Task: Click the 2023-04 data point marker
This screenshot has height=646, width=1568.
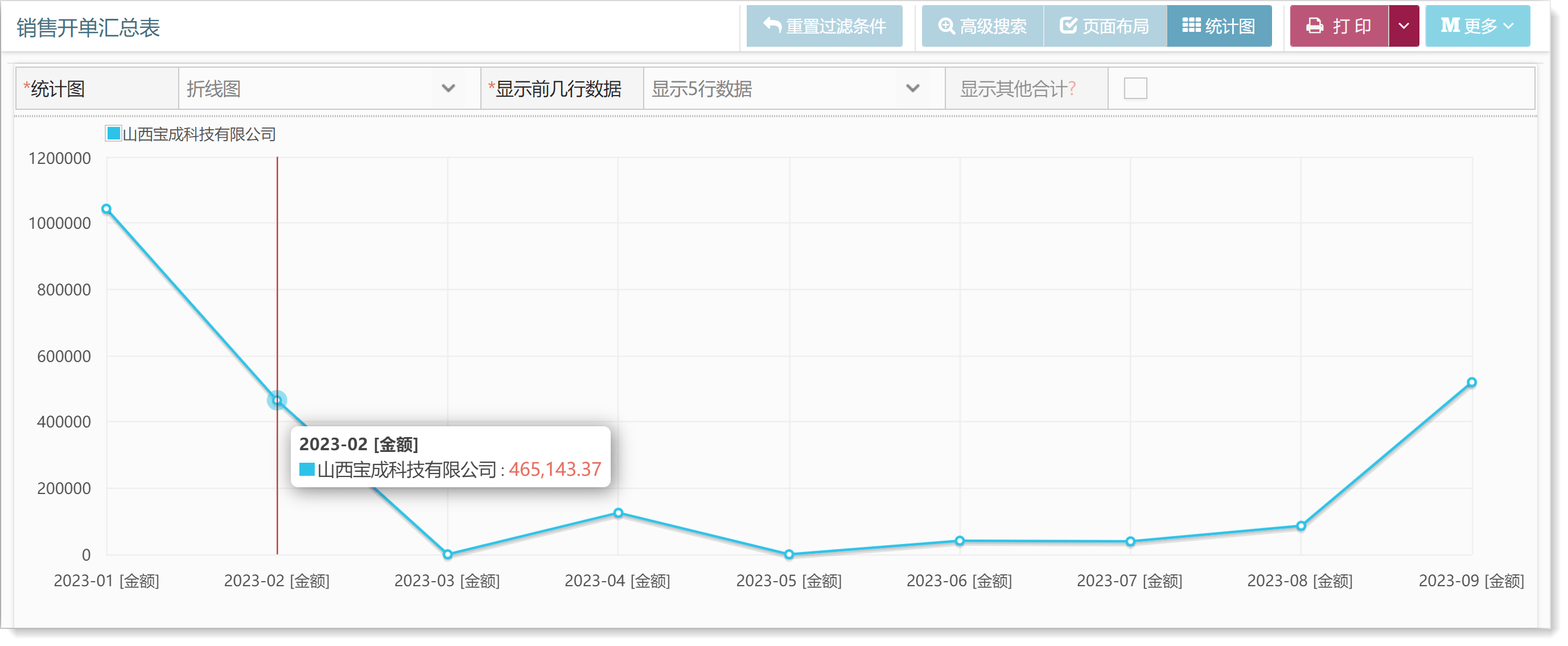Action: click(x=618, y=513)
